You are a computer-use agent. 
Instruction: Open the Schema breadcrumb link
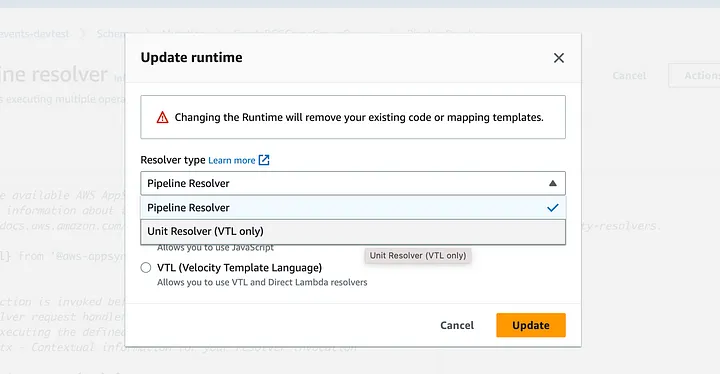[x=110, y=34]
